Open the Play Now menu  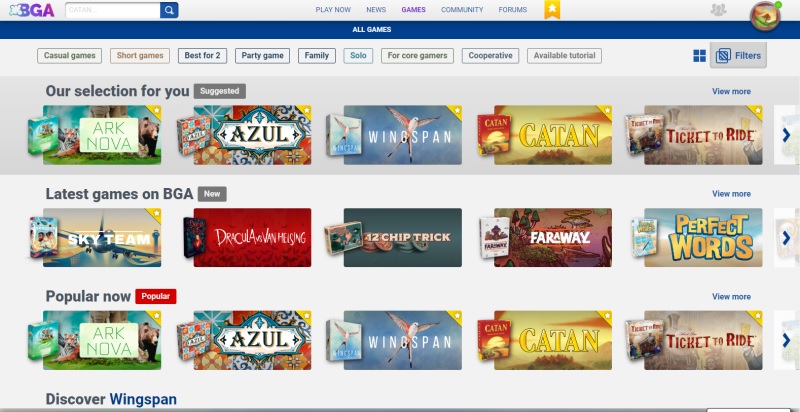(333, 10)
